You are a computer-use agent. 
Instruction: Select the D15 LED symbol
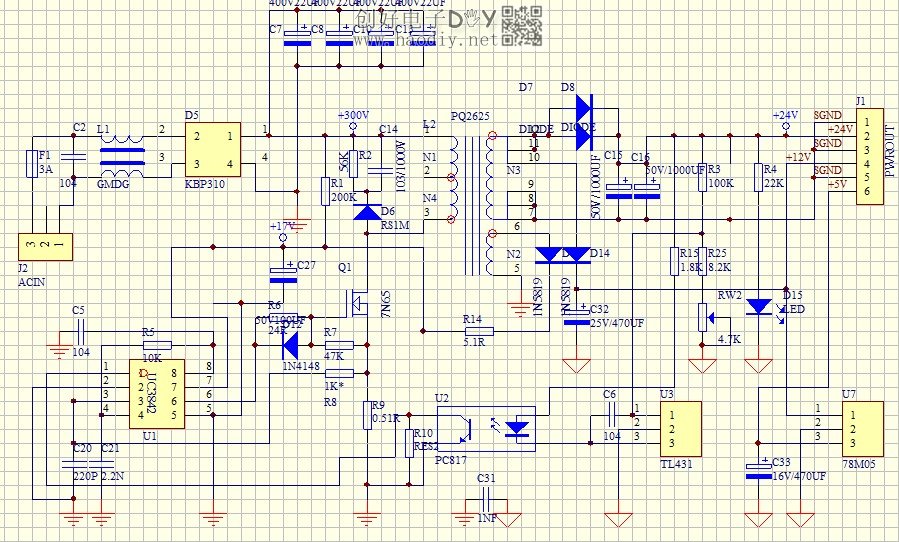760,306
